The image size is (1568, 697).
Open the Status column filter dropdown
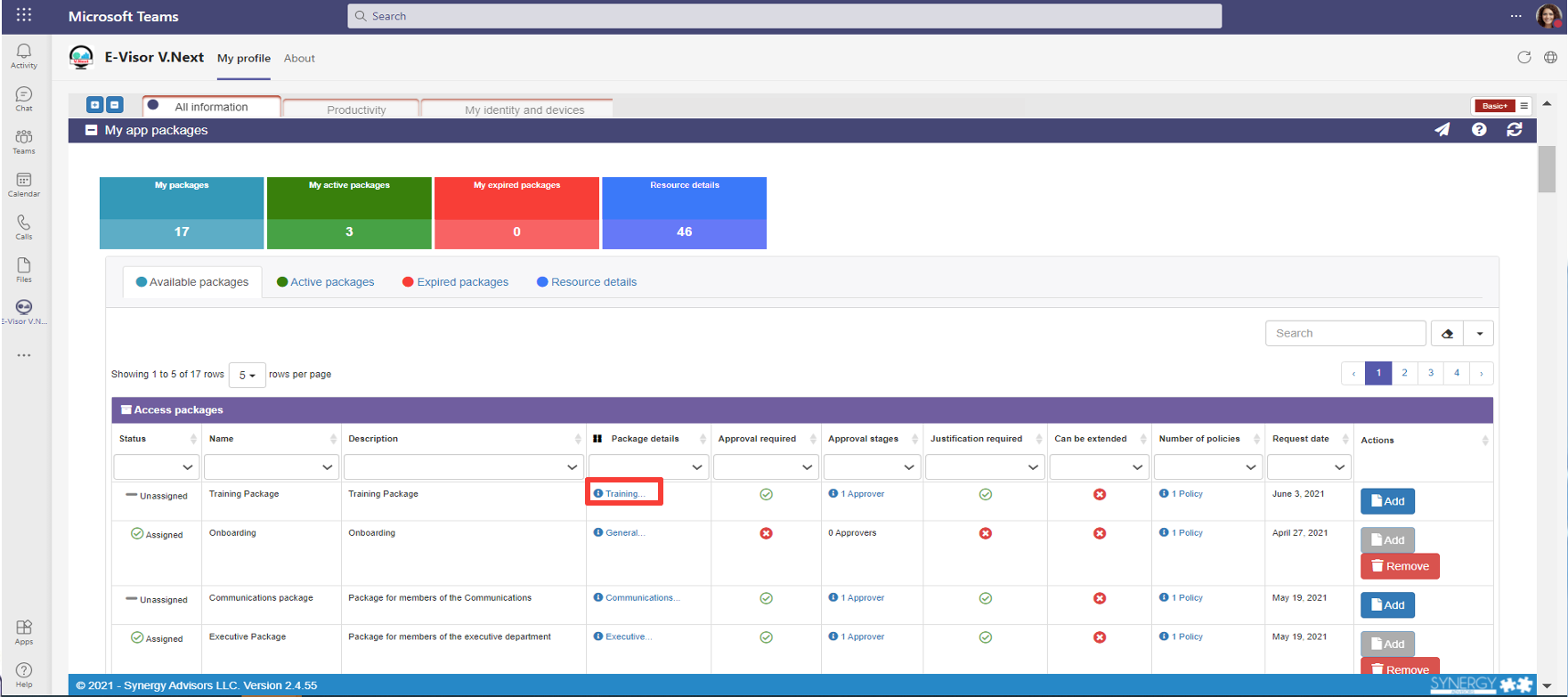coord(156,466)
